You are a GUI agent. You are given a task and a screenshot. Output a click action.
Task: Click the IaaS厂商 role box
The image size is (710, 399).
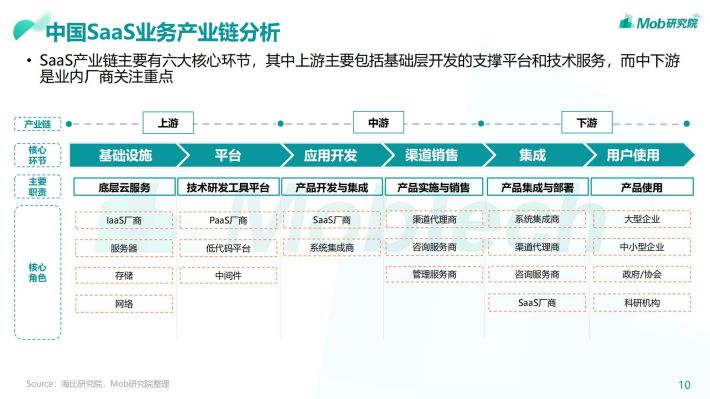pos(124,221)
